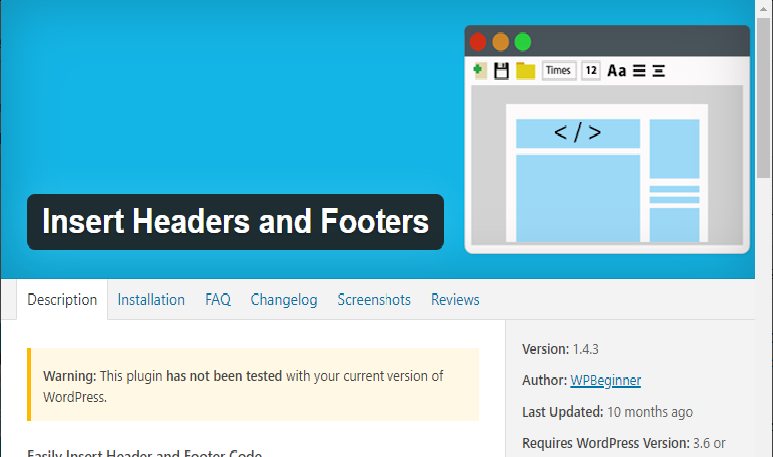Click the scrollbar up arrow
This screenshot has width=773, height=457.
coord(764,8)
